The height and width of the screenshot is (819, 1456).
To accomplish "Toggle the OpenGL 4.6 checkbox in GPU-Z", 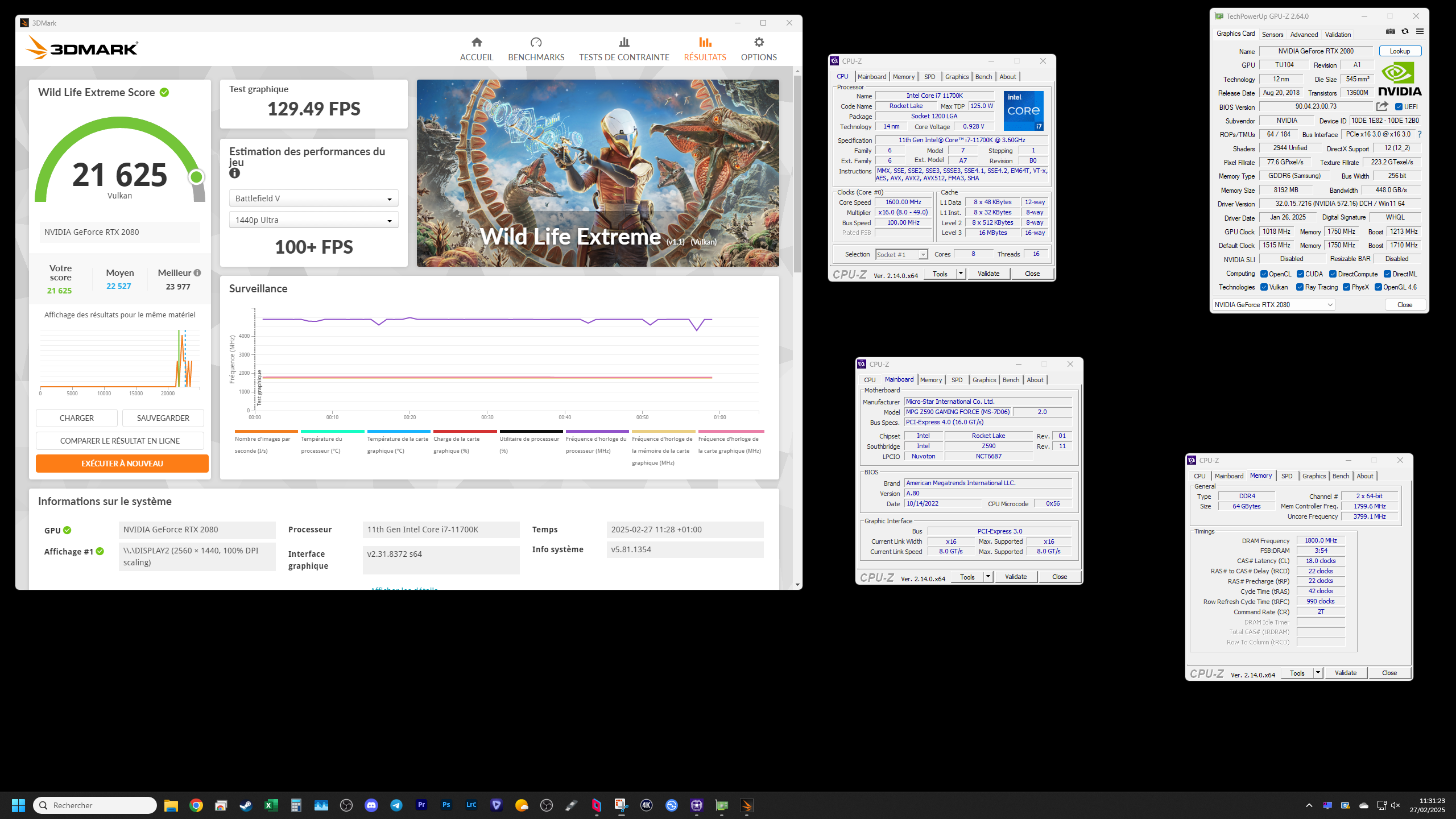I will (x=1378, y=287).
